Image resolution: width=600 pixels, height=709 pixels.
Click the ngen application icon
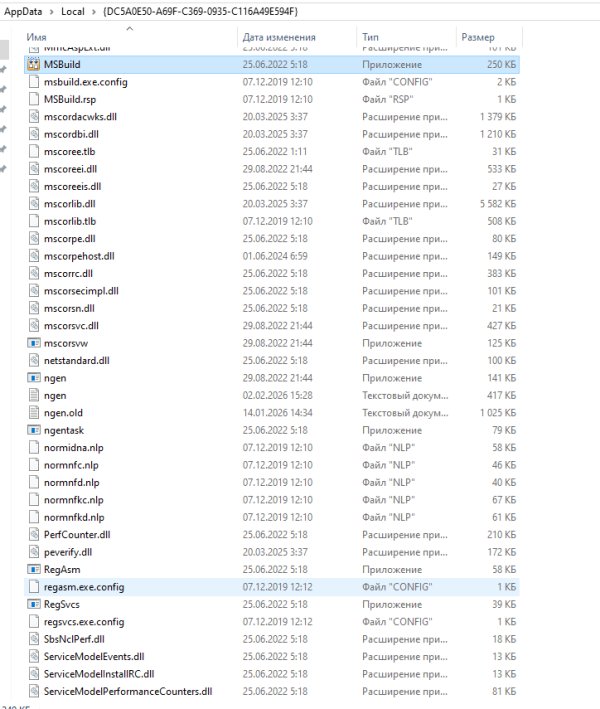tap(34, 378)
